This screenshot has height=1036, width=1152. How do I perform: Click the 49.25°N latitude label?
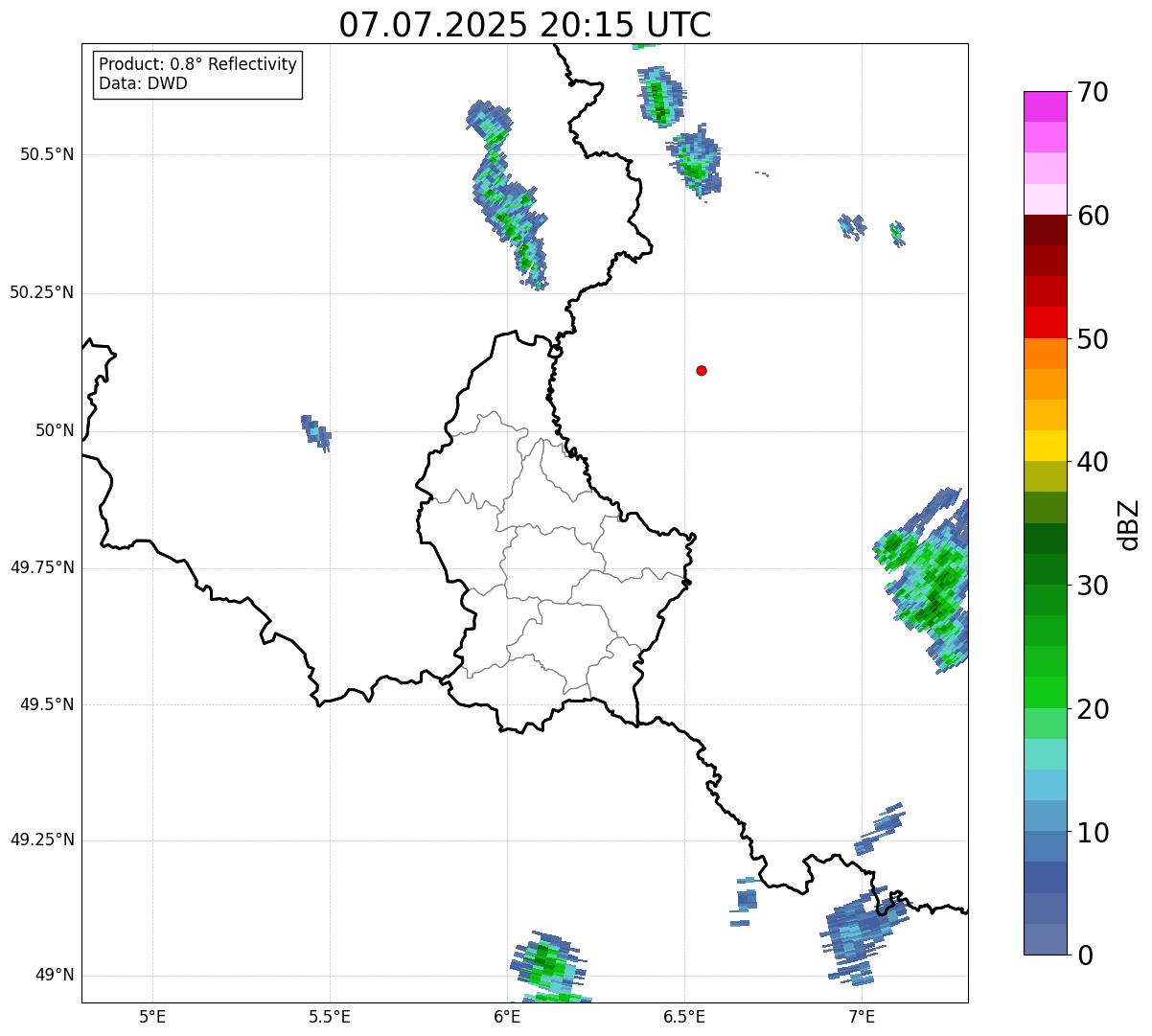pyautogui.click(x=41, y=840)
